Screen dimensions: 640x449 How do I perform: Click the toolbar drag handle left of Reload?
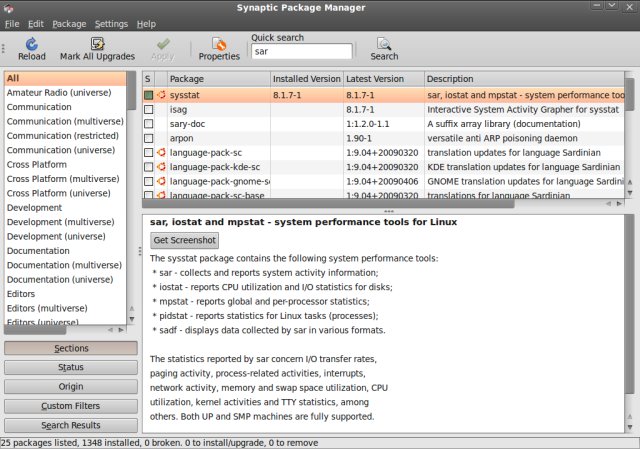coord(3,49)
